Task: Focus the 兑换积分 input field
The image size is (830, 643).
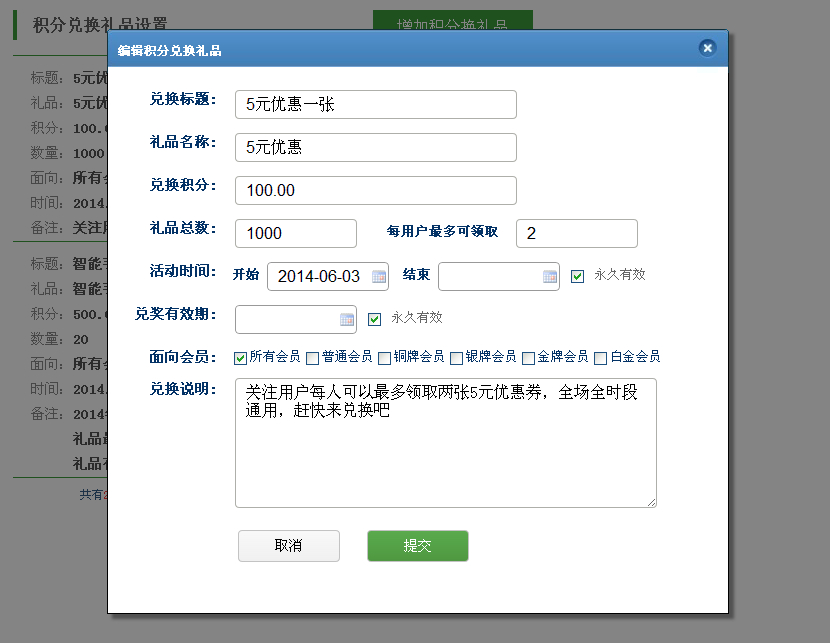Action: click(x=376, y=191)
